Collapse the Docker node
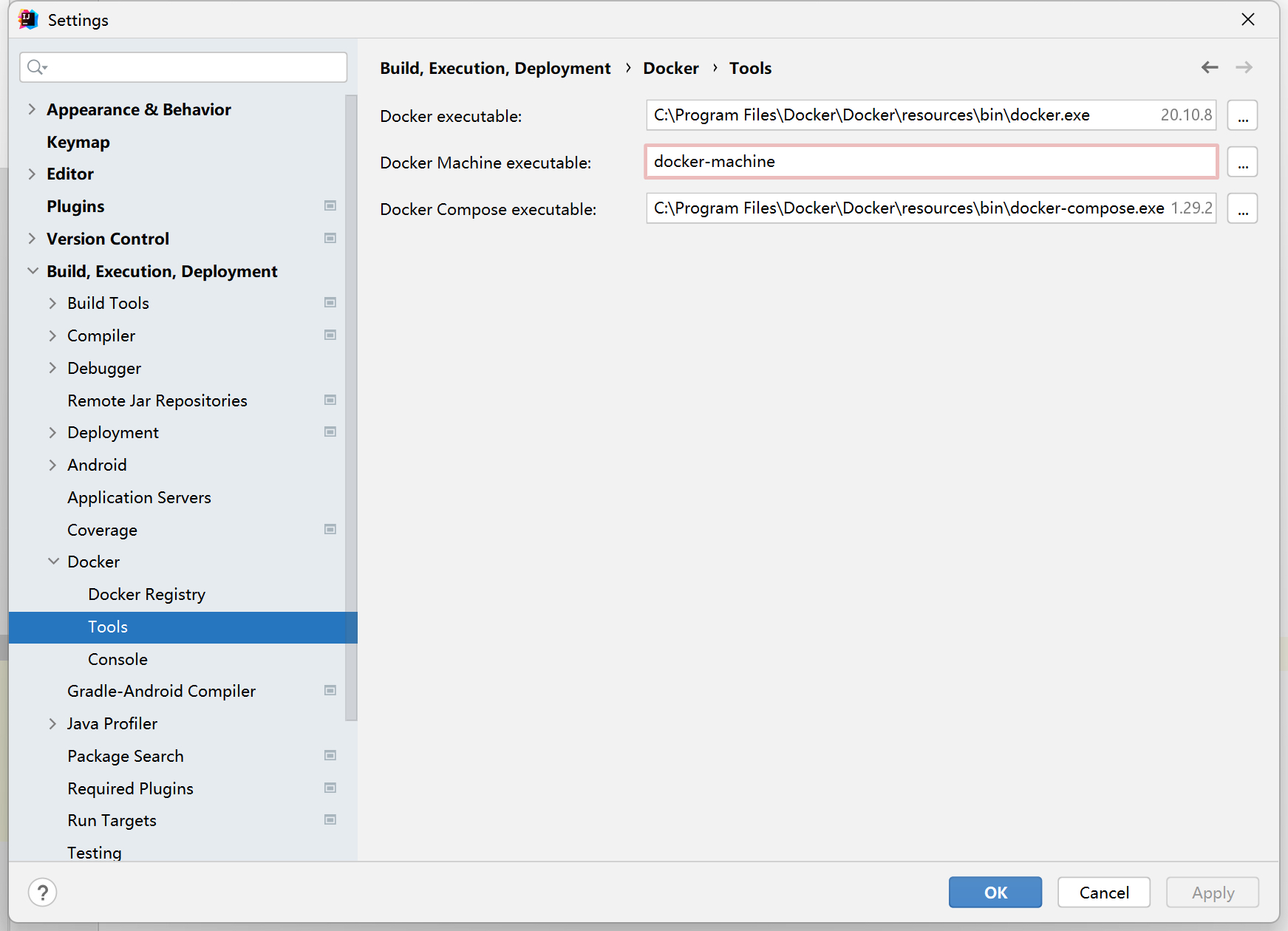 tap(53, 562)
